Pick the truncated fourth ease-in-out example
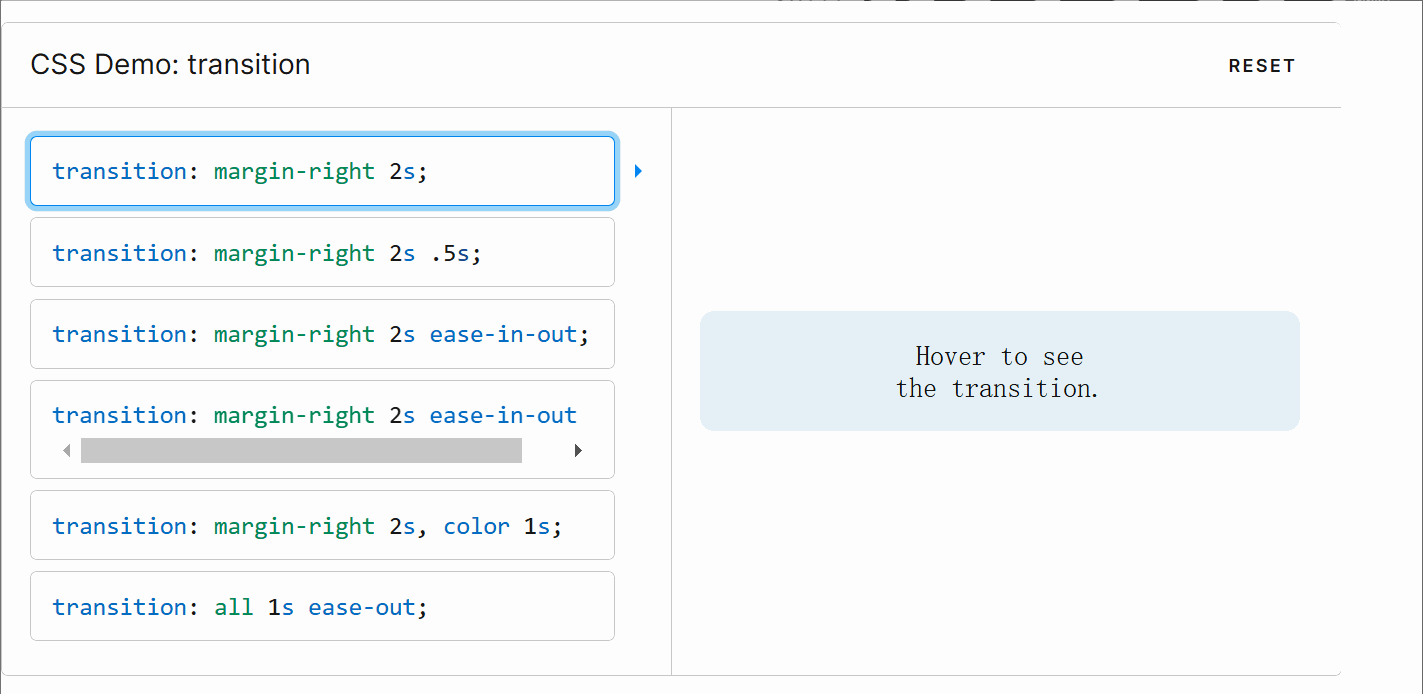Screen dimensions: 1423x694 pyautogui.click(x=322, y=415)
